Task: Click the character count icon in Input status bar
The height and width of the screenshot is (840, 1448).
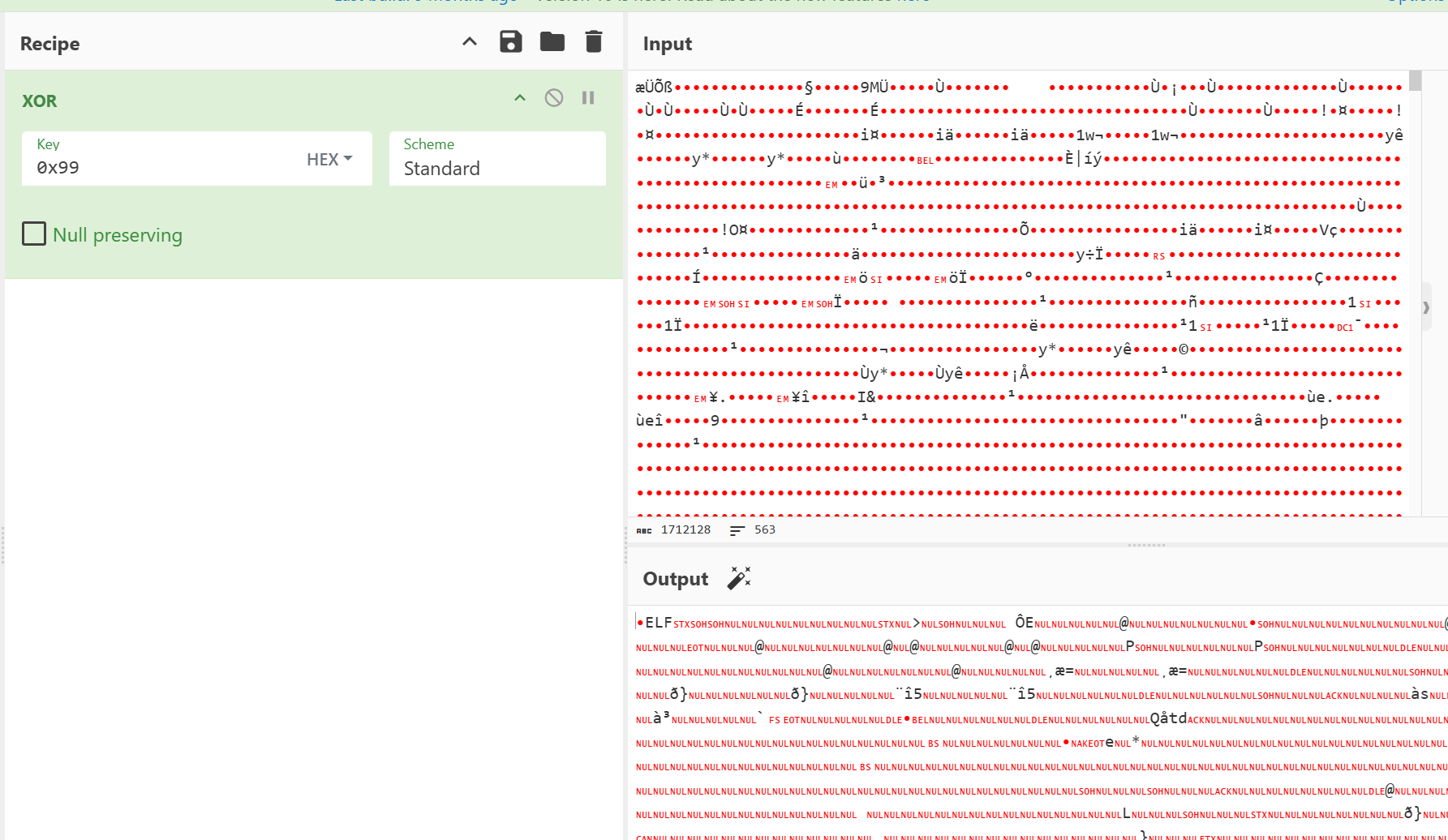Action: [644, 530]
